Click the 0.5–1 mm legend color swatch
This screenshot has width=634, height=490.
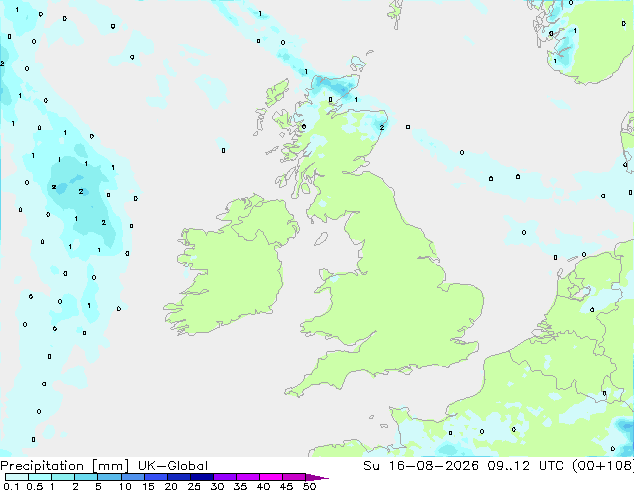[x=40, y=477]
